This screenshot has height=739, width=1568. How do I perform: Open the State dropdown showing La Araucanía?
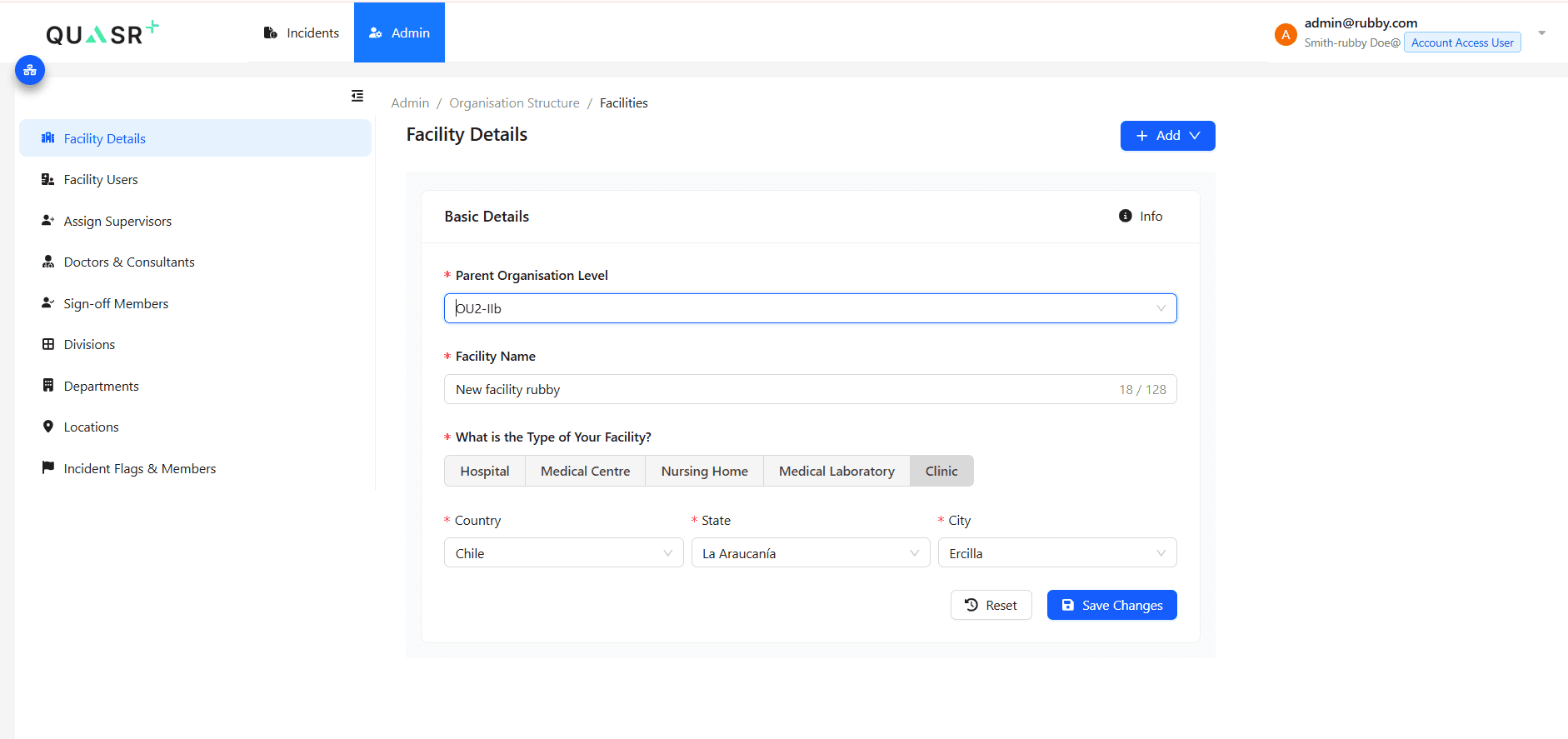810,552
